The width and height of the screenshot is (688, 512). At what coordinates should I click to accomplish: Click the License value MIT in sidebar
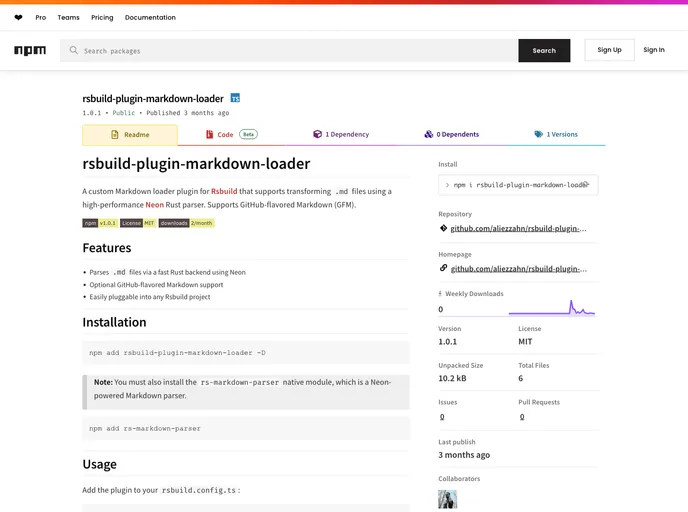(x=525, y=342)
